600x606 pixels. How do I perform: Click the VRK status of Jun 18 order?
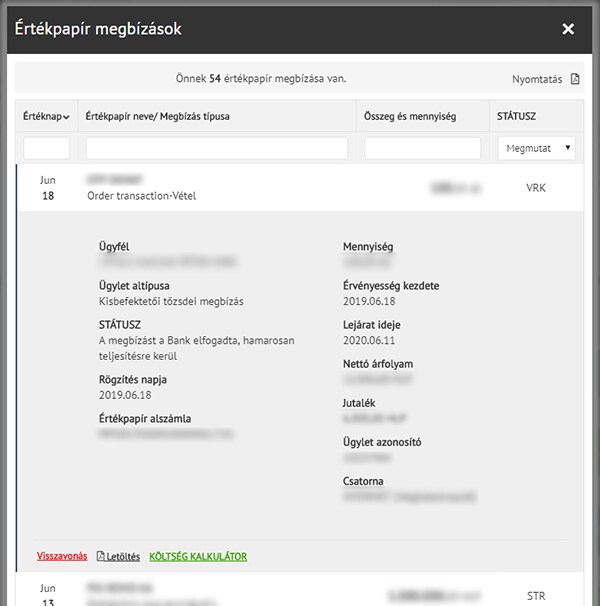(x=536, y=188)
